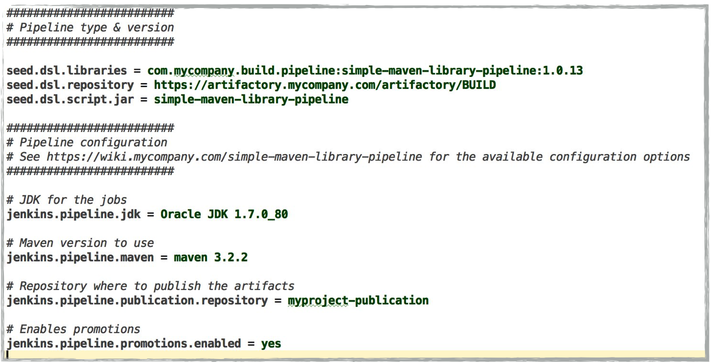Click the wiki.mycompany.com link in comment

pos(234,157)
